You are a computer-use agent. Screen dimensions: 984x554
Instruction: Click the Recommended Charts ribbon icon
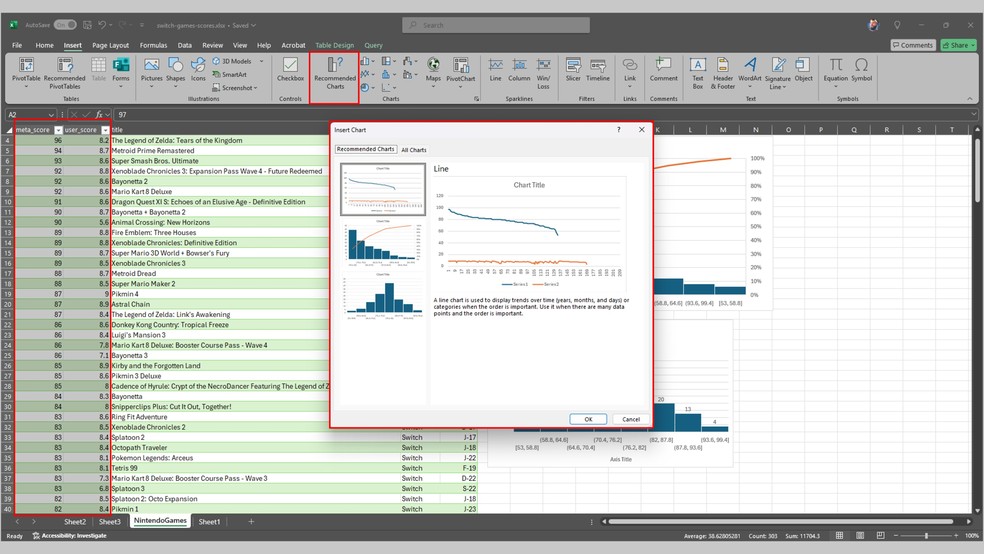(x=334, y=74)
